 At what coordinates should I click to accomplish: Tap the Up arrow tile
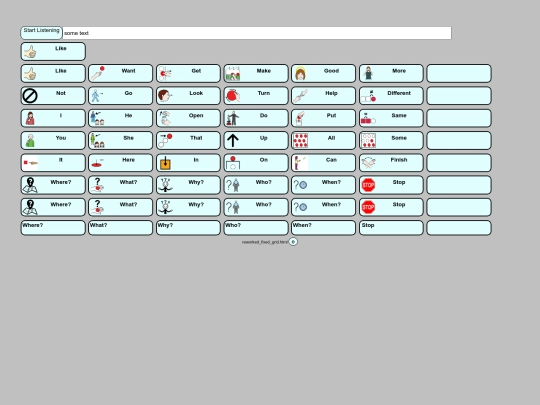coord(256,141)
